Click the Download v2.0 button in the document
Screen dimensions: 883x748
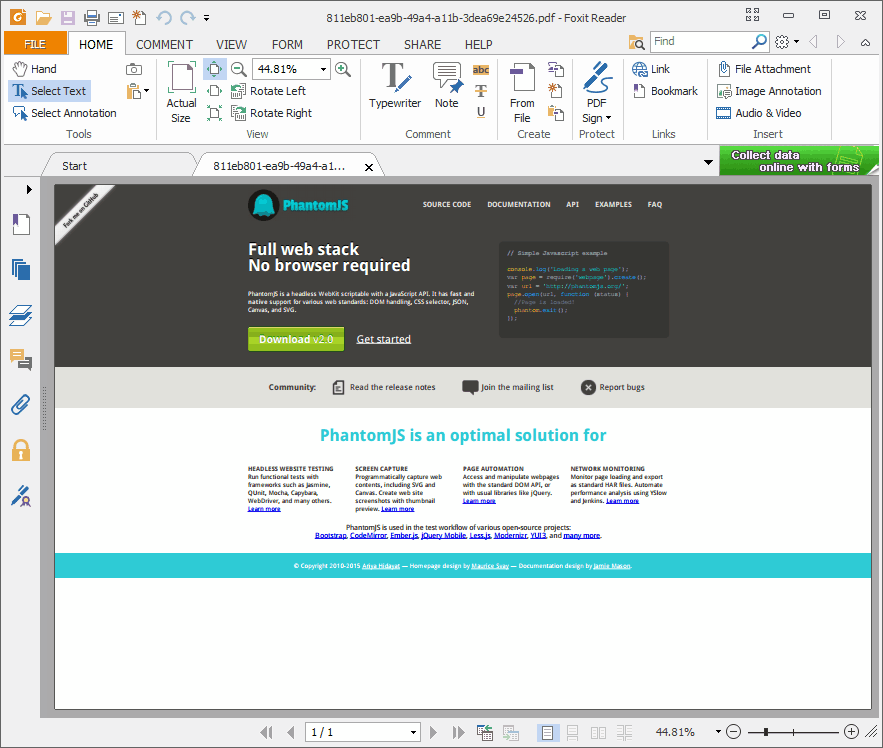pyautogui.click(x=295, y=339)
